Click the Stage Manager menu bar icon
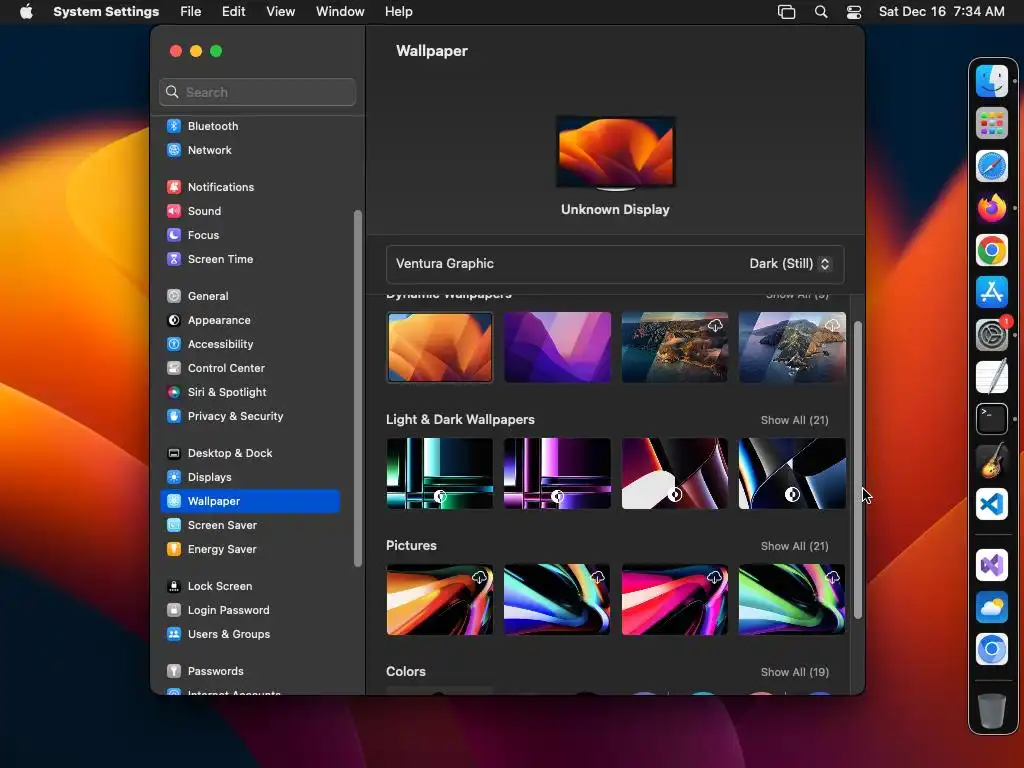Viewport: 1024px width, 768px height. 786,12
